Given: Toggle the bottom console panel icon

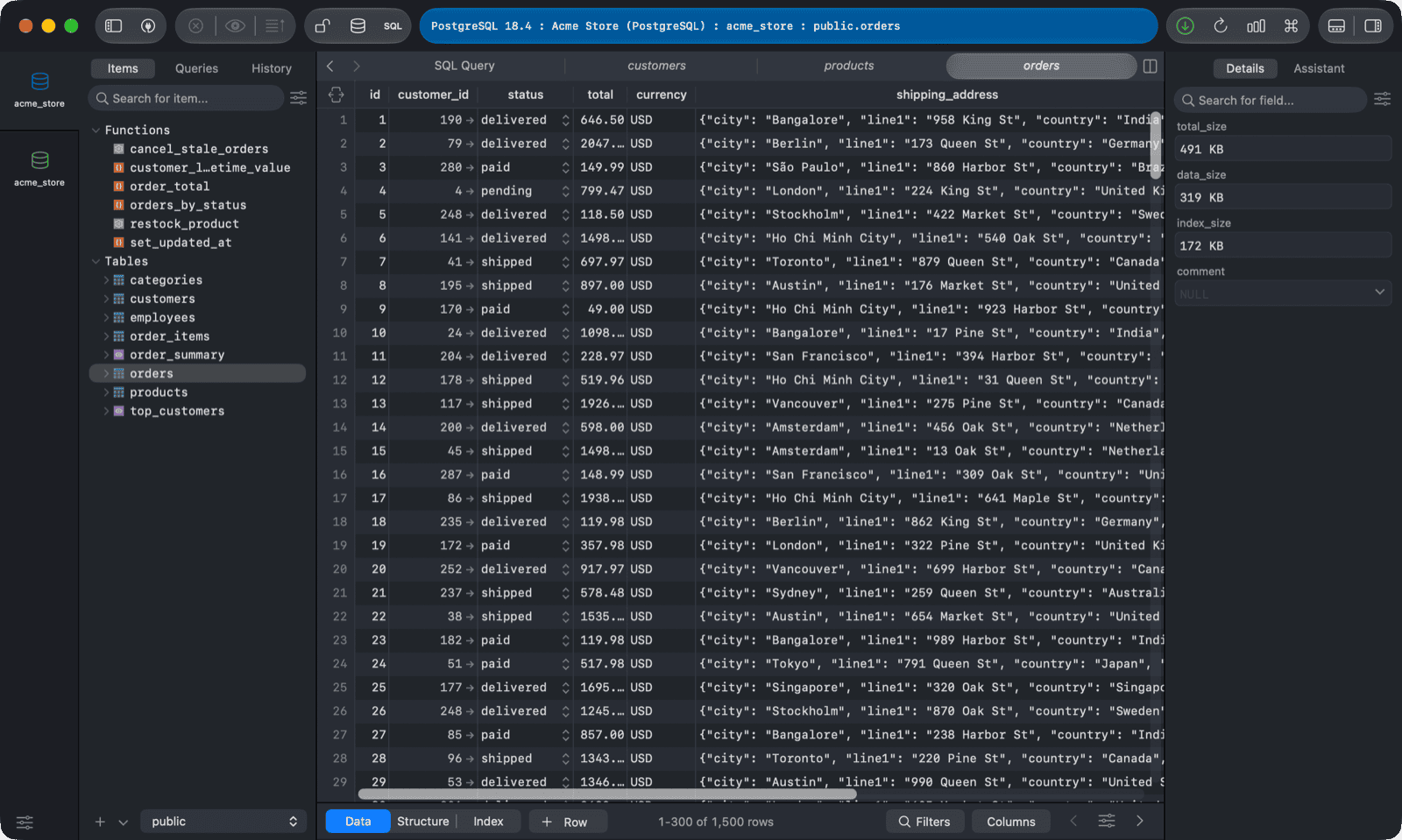Looking at the screenshot, I should 1337,26.
